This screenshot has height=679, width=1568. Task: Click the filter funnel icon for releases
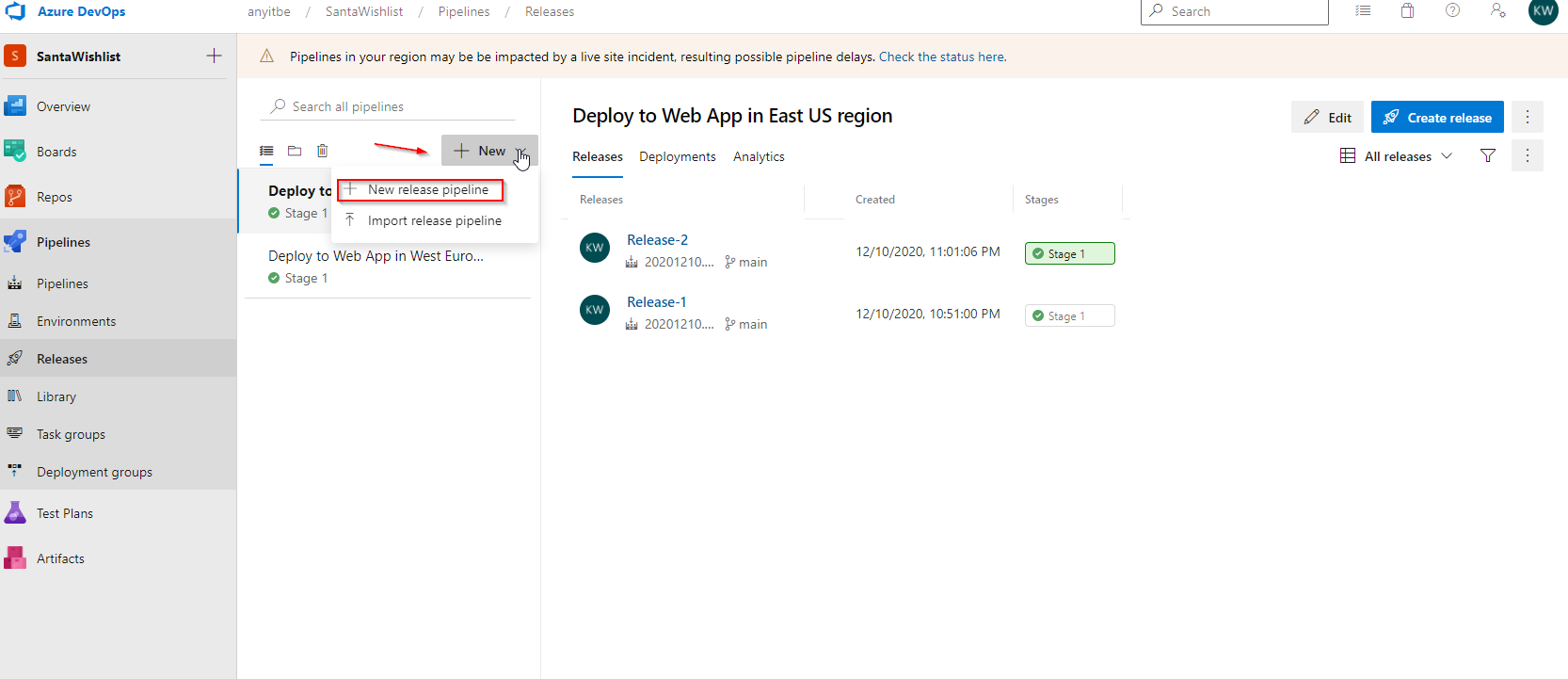[x=1488, y=156]
